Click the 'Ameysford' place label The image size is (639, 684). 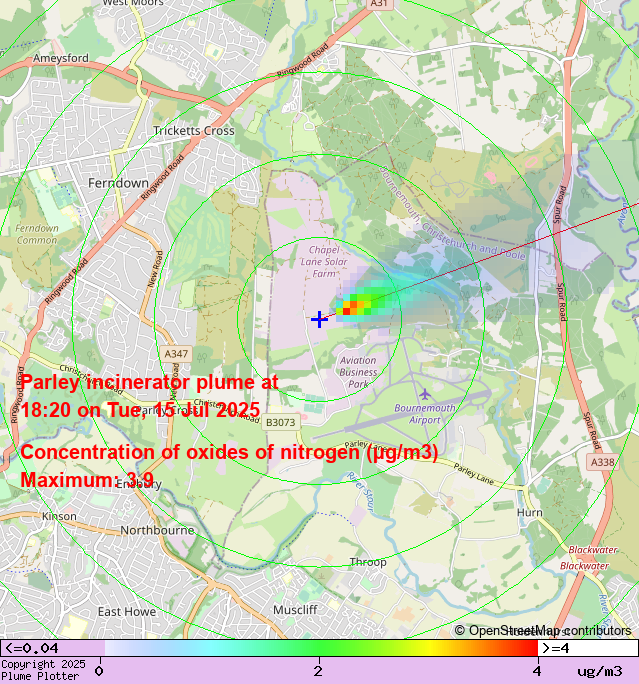coord(61,58)
